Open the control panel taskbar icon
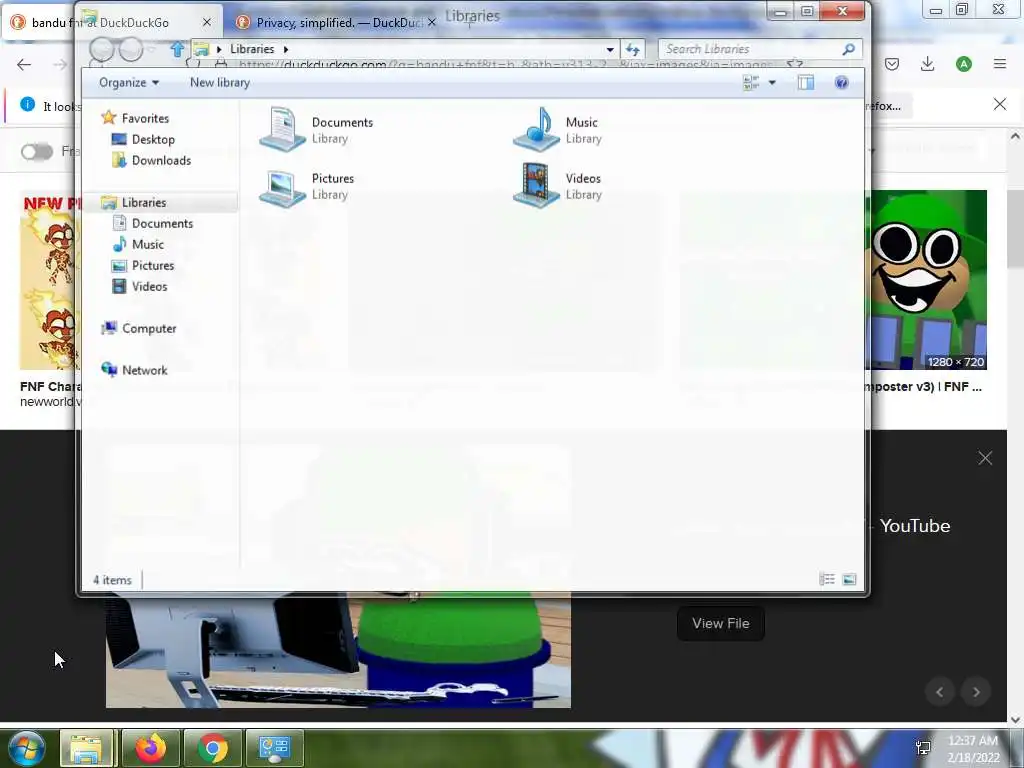 point(274,748)
